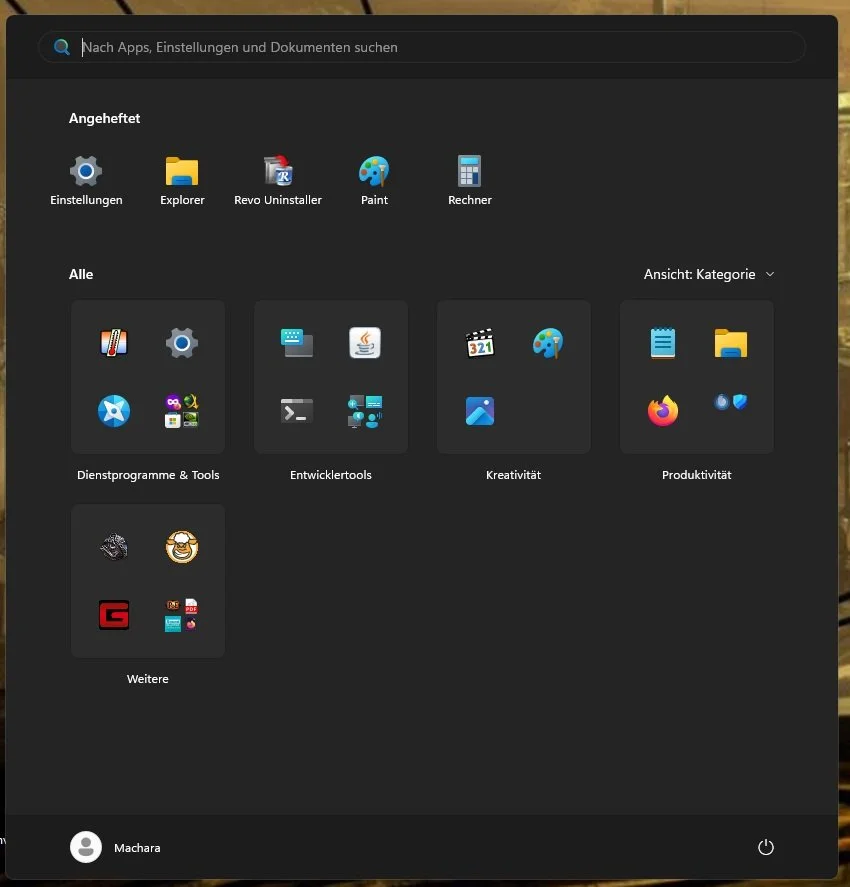Expand the small icon cluster in Dienstprogramme & Tools
This screenshot has width=850, height=887.
coord(182,411)
